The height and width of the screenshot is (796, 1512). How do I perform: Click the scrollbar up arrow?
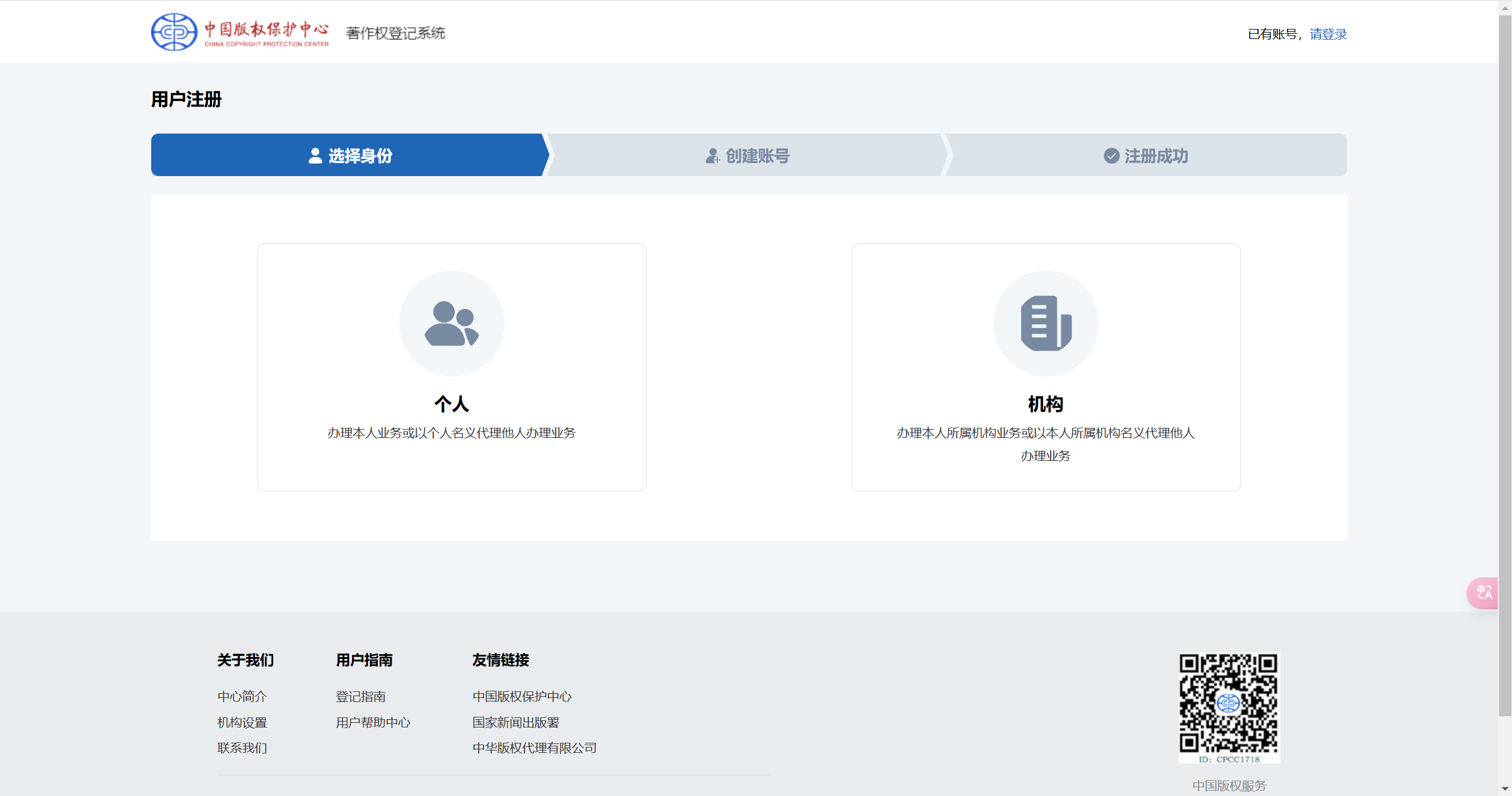tap(1505, 8)
